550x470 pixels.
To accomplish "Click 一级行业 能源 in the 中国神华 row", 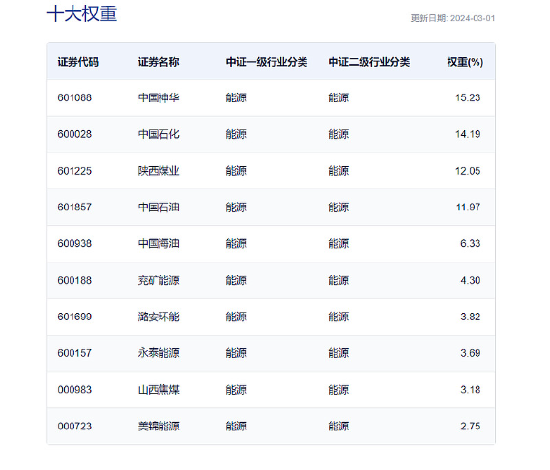I will [x=236, y=98].
